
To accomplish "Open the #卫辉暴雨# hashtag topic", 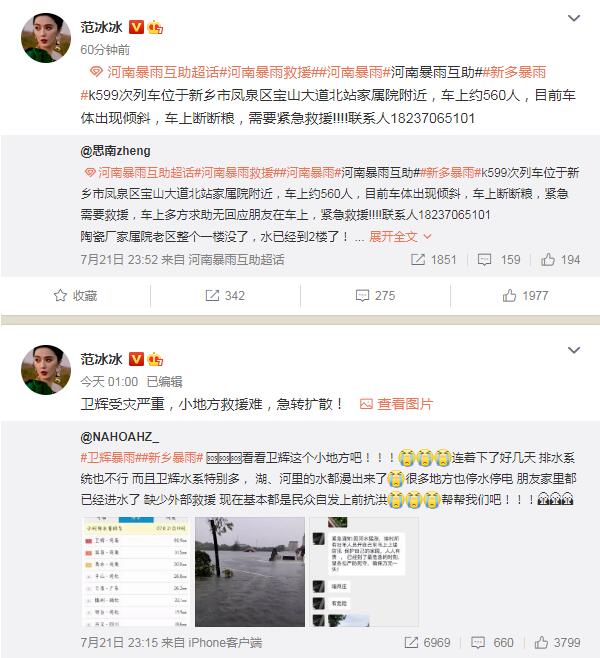I will tap(111, 457).
